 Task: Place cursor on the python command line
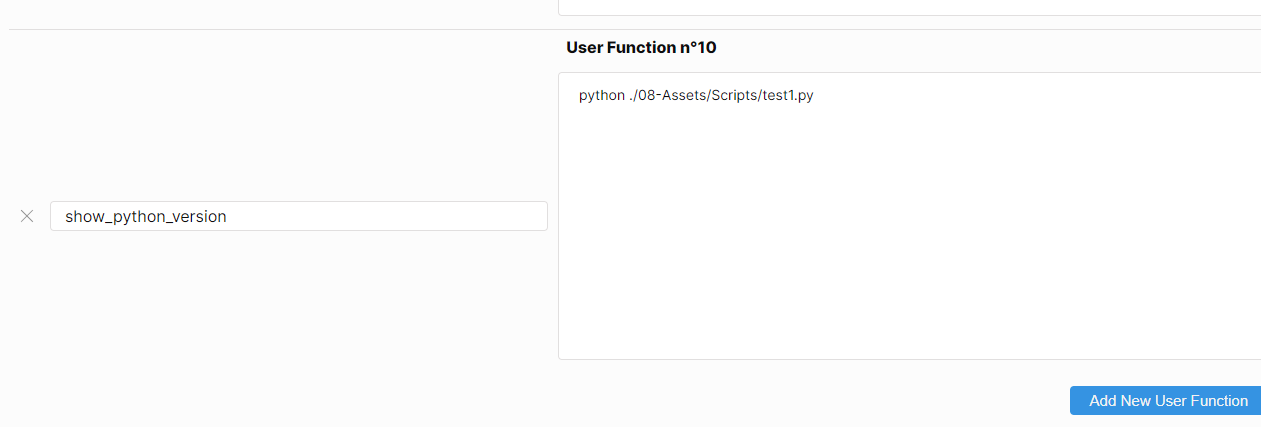(696, 96)
